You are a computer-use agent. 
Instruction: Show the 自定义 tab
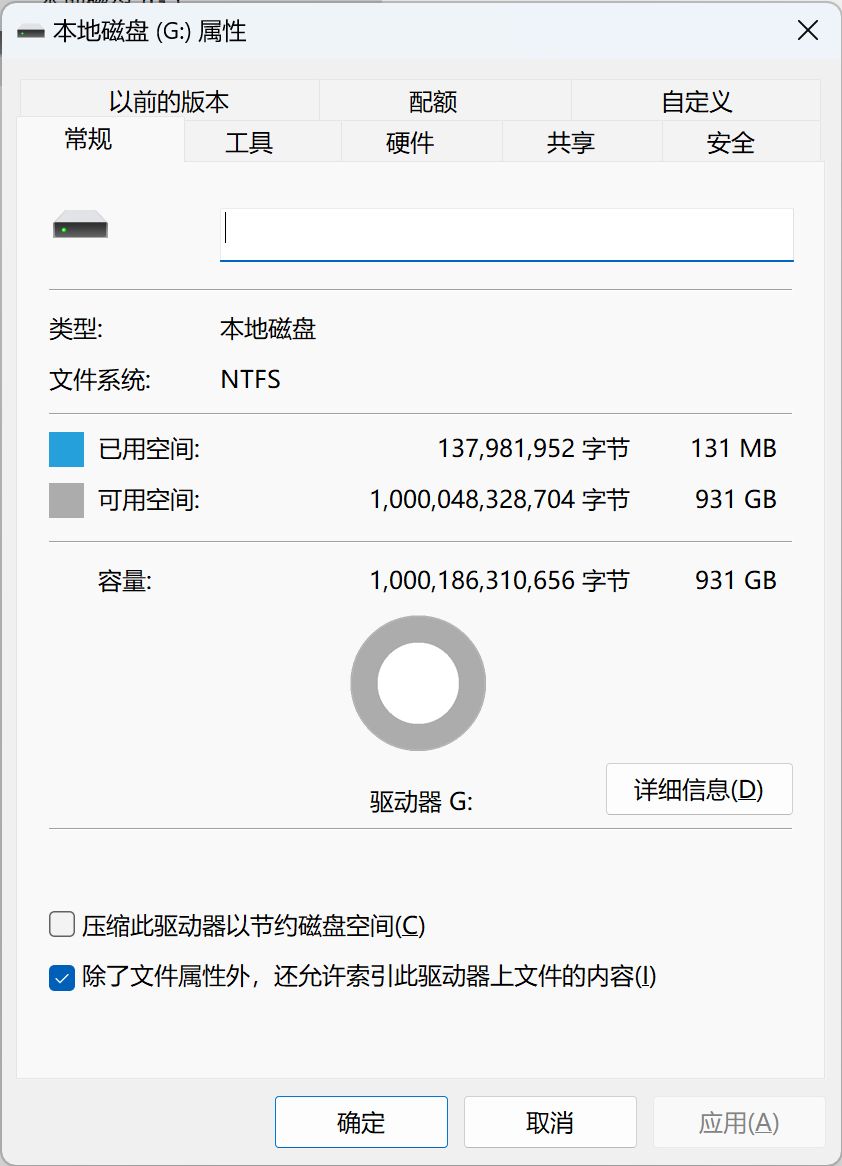click(697, 101)
